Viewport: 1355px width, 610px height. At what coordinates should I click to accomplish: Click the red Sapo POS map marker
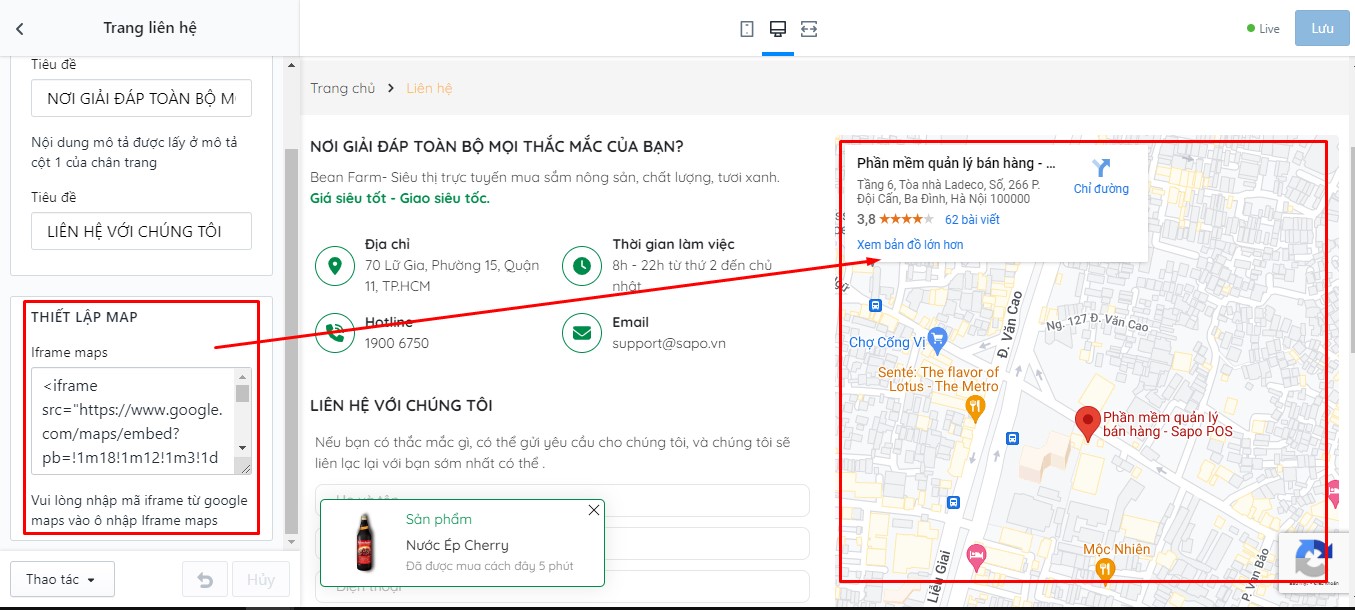pos(1087,423)
